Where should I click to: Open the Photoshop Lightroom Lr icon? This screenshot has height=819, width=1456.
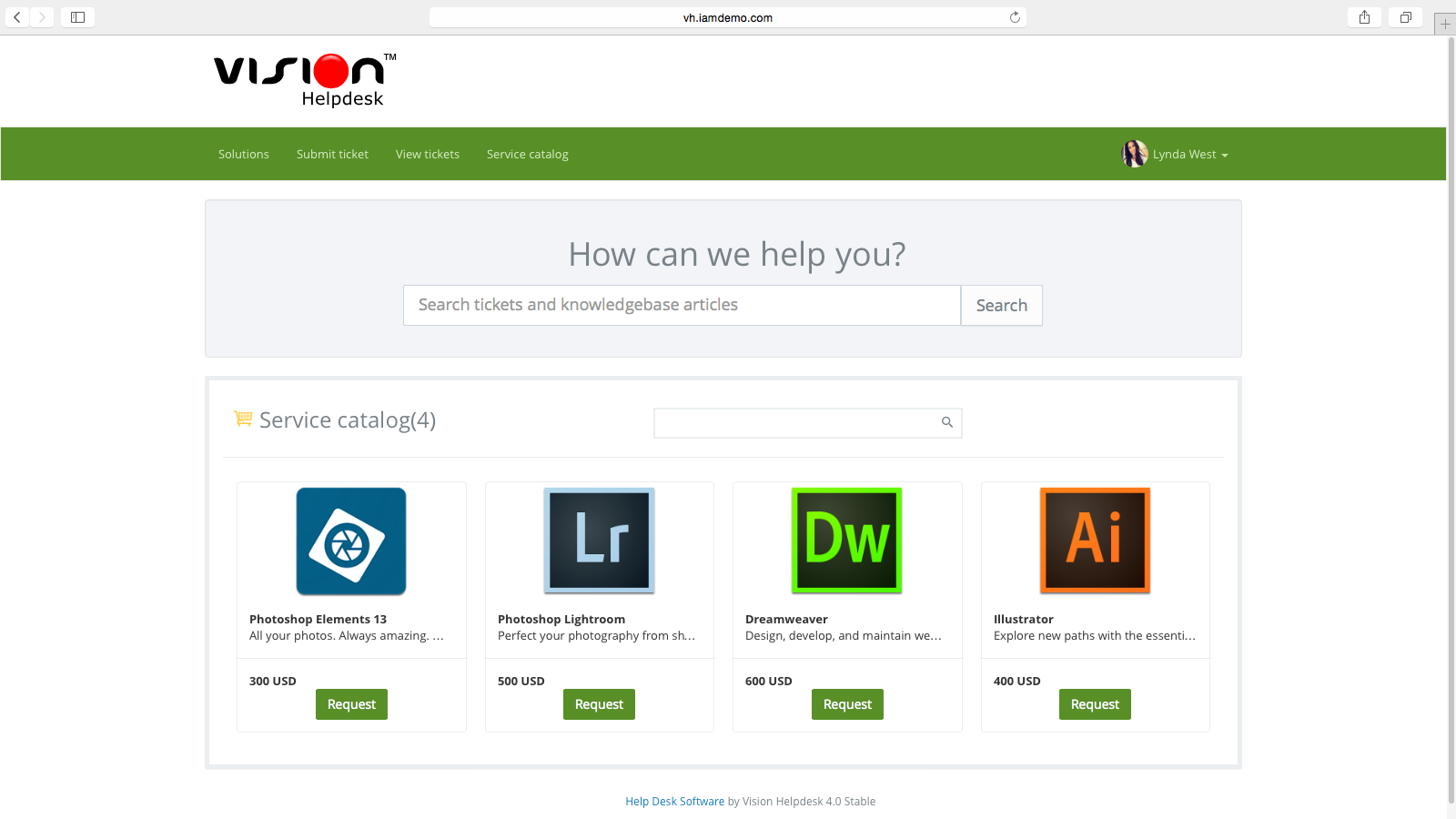tap(599, 541)
